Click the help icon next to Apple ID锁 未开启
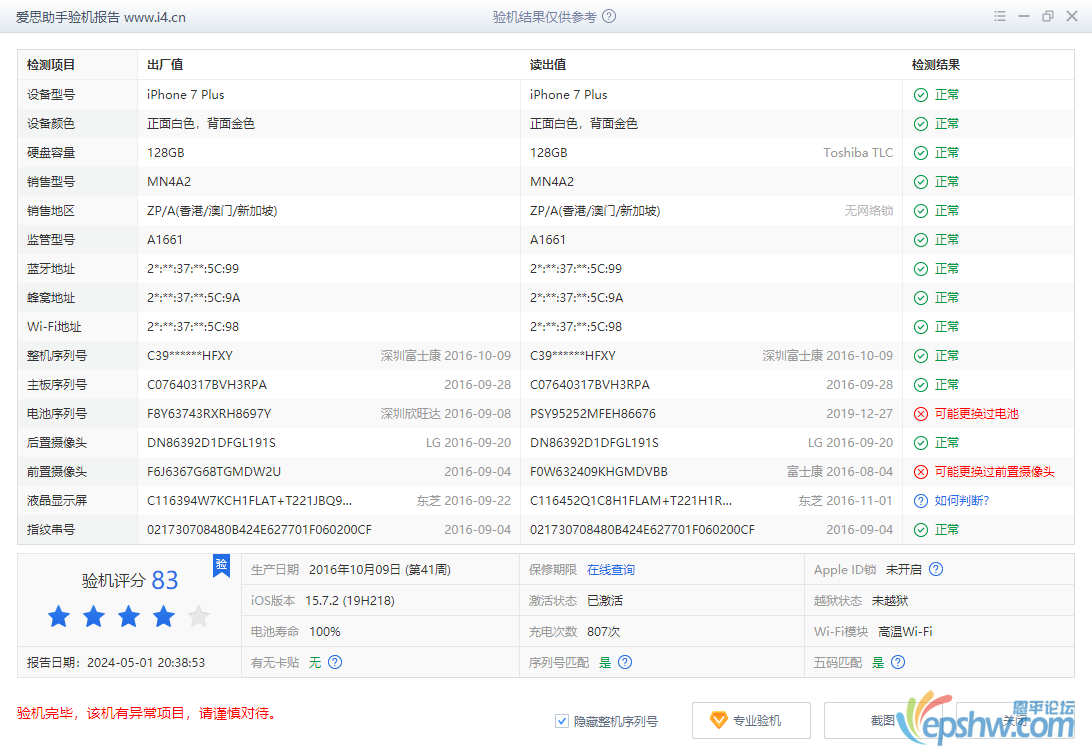 tap(936, 569)
